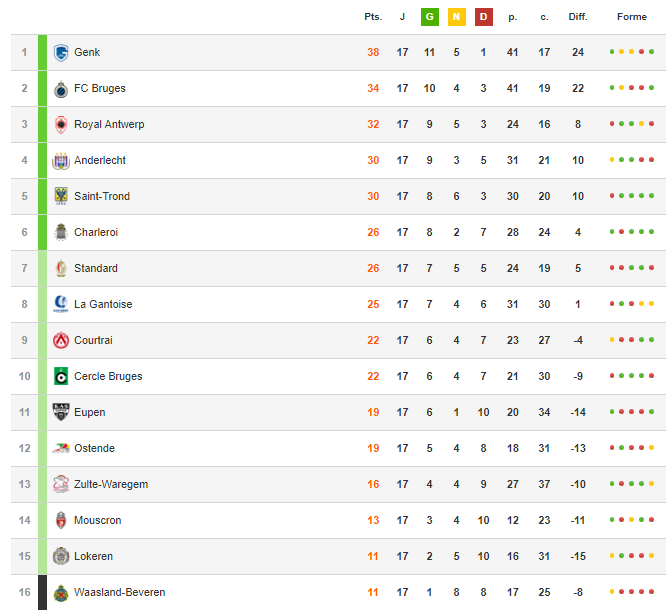Click the Anderlecht purple crest icon
The height and width of the screenshot is (610, 666).
pyautogui.click(x=61, y=161)
